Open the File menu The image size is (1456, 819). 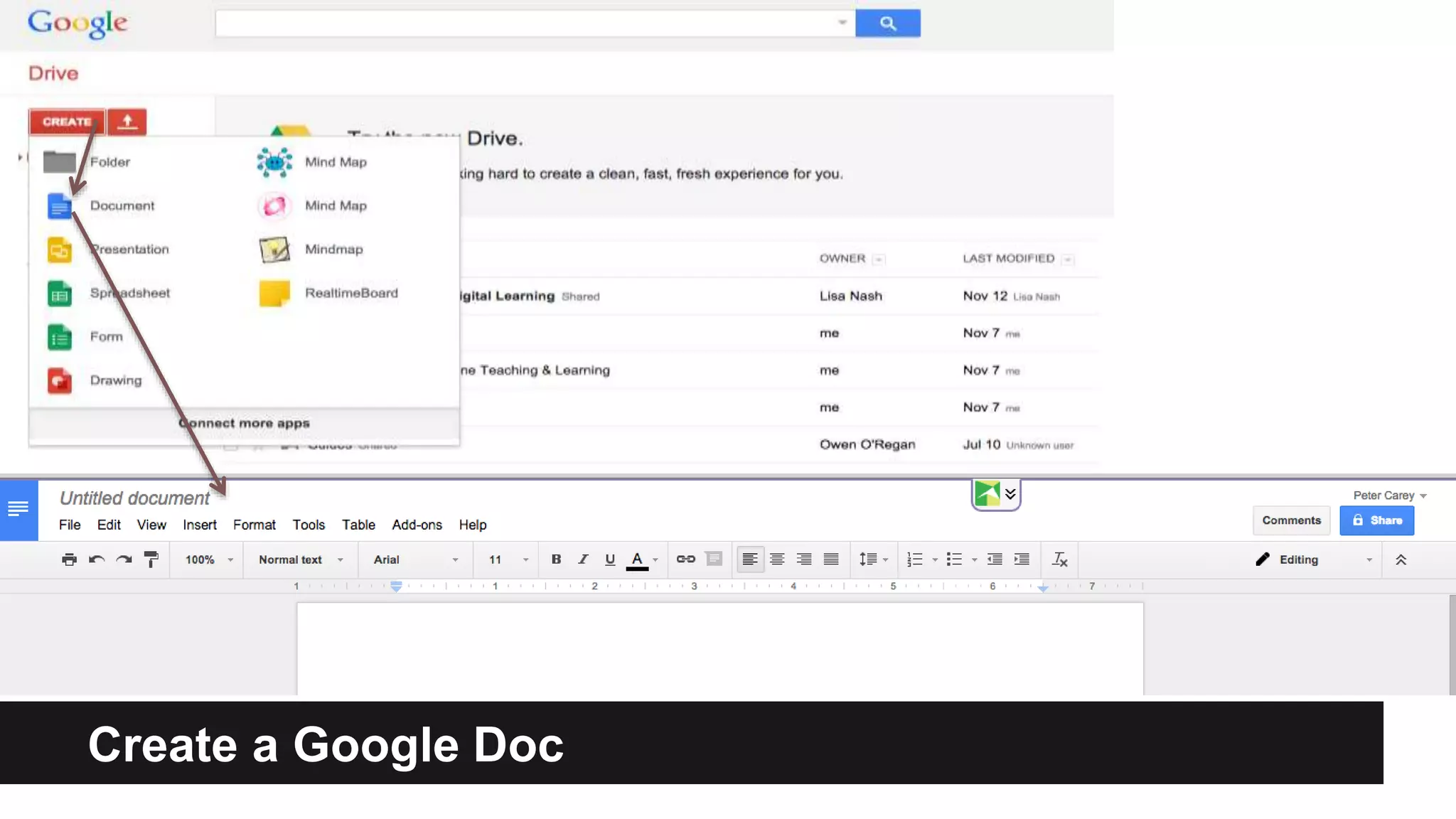(70, 525)
